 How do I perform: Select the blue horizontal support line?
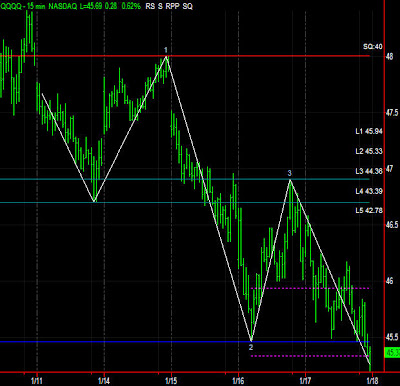[185, 342]
